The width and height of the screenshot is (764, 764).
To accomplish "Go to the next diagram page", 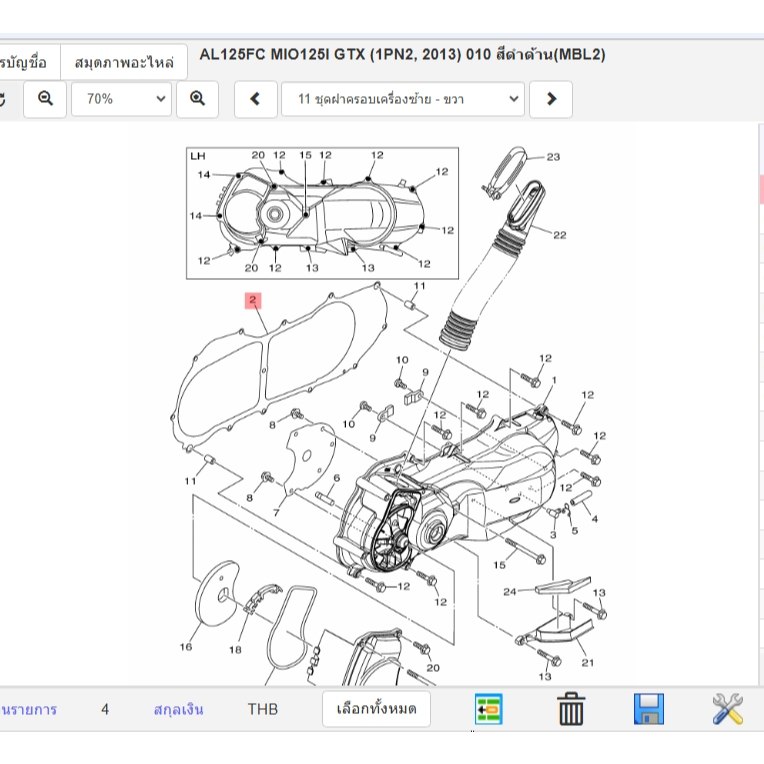I will [x=551, y=99].
